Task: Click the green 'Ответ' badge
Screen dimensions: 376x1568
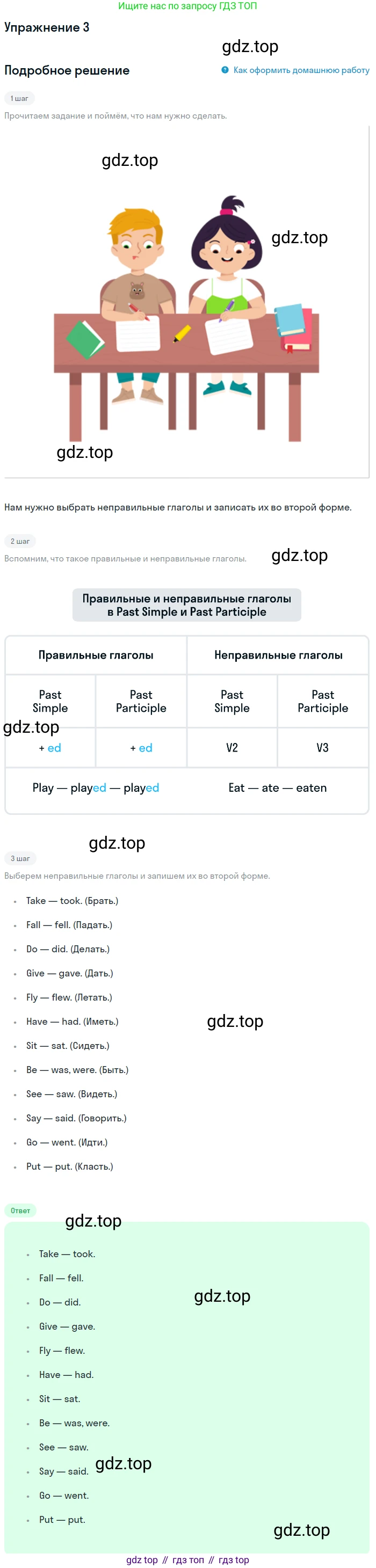Action: (20, 1210)
